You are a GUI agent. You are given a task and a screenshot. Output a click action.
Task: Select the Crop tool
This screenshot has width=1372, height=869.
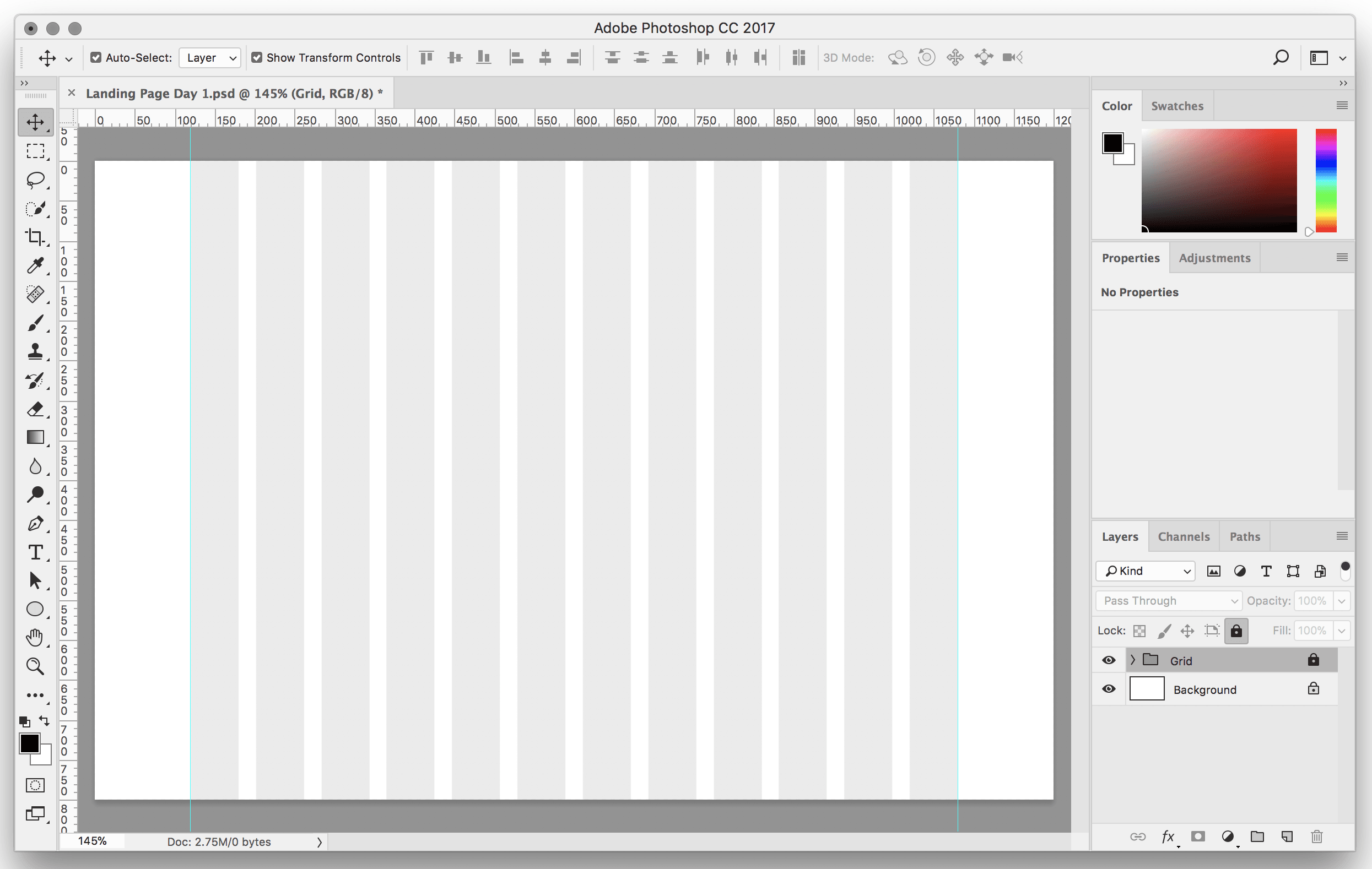35,237
